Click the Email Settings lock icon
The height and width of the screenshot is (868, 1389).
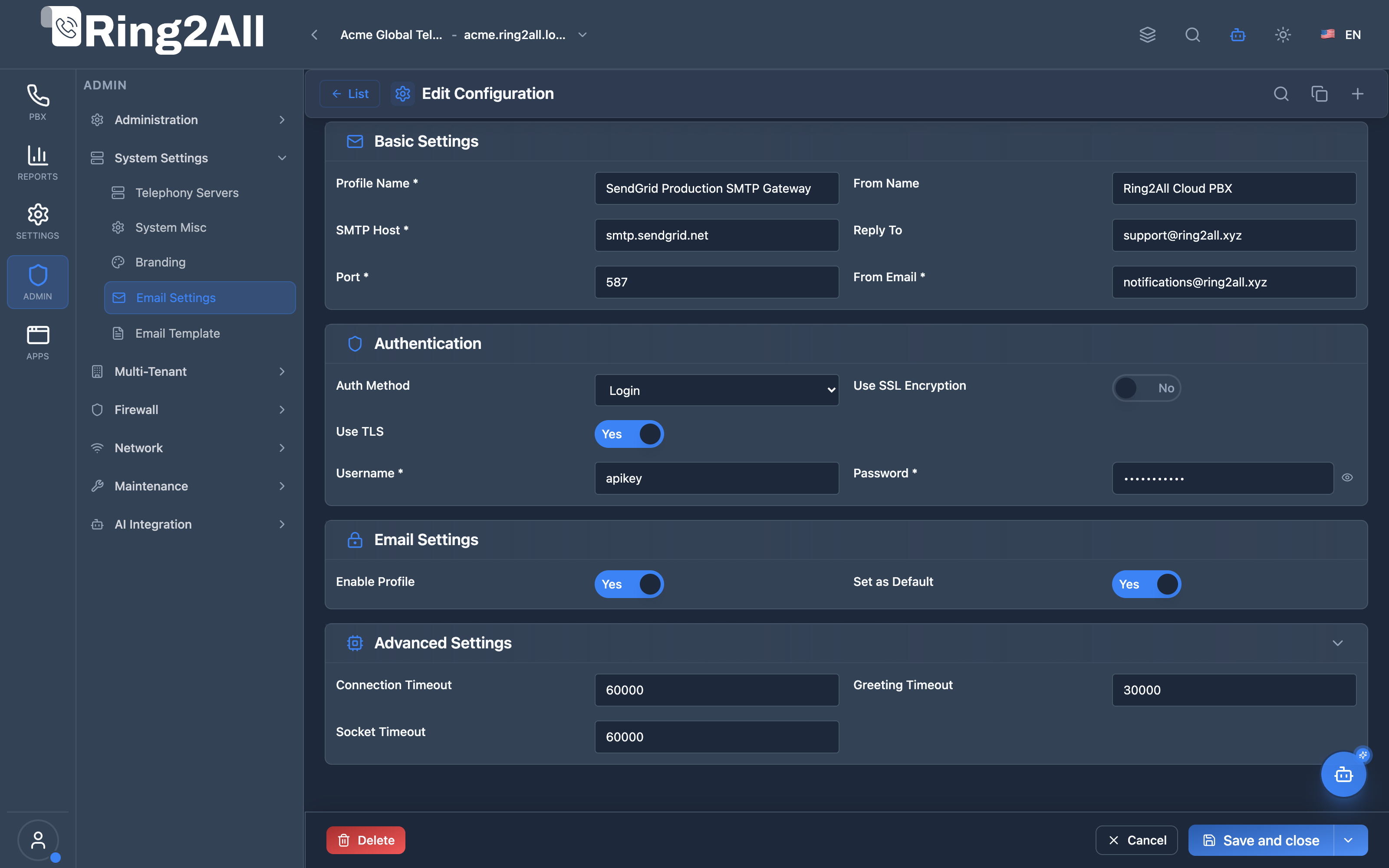[355, 539]
